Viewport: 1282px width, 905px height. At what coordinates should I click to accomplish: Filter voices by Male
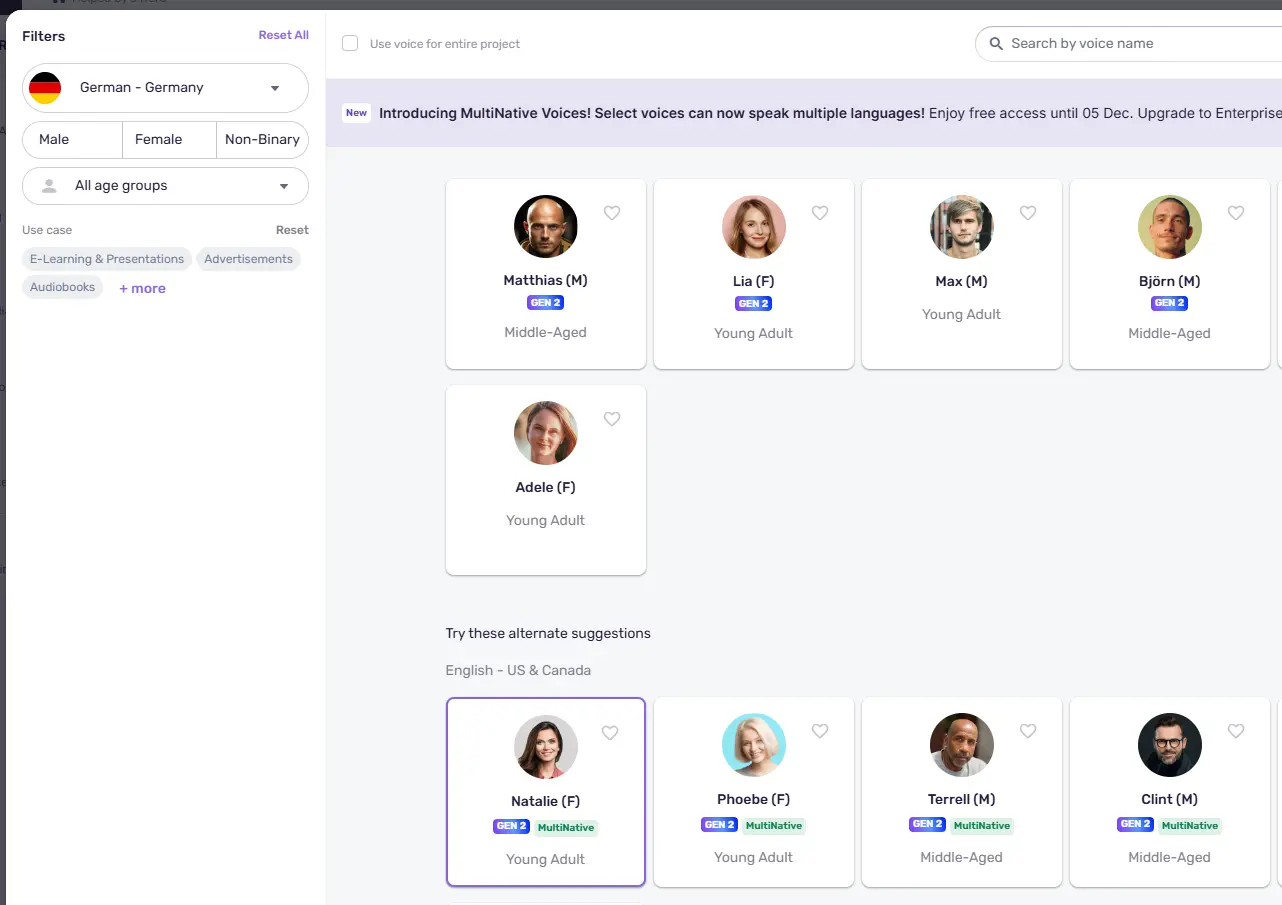[x=72, y=139]
